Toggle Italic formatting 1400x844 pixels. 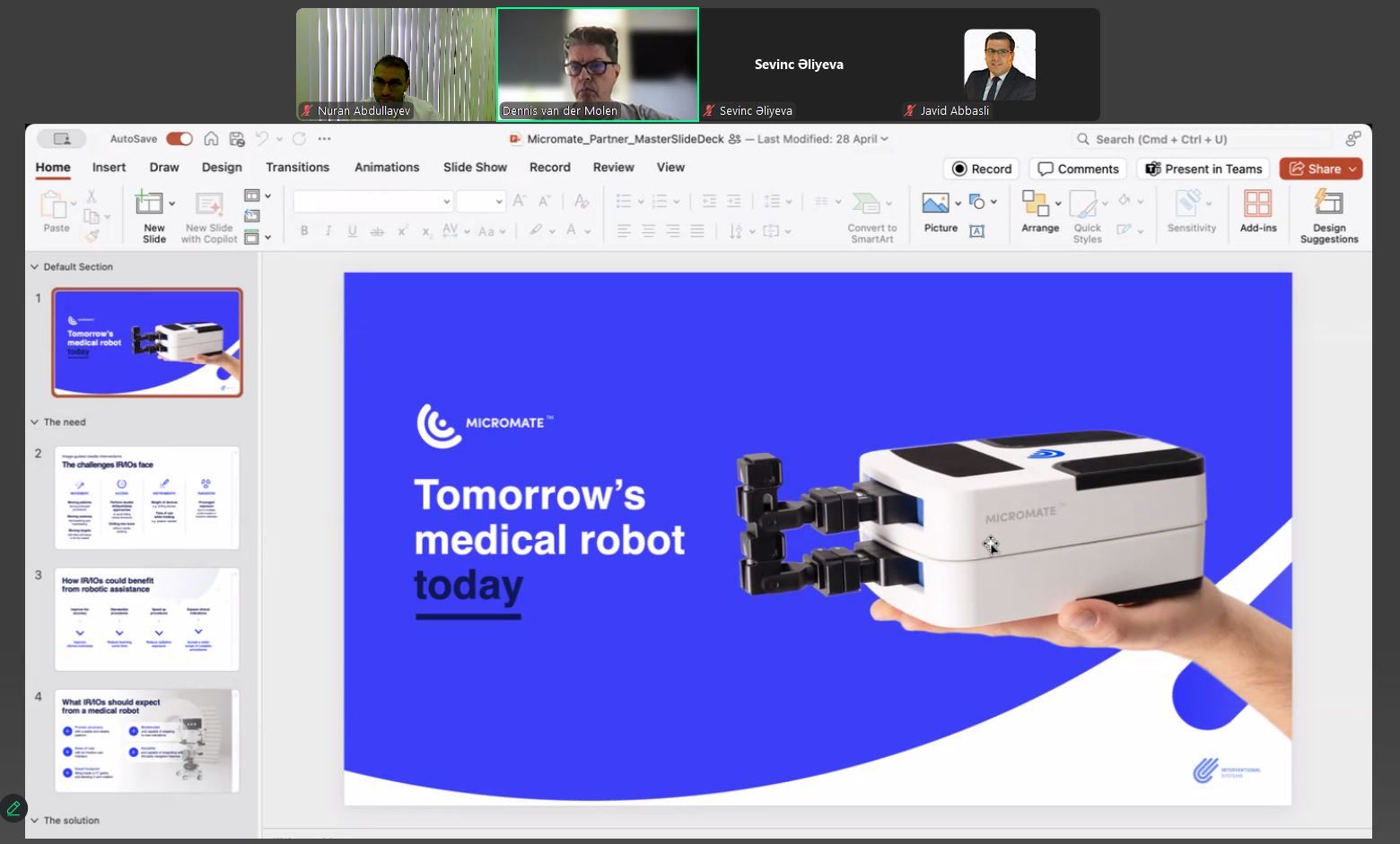click(328, 231)
